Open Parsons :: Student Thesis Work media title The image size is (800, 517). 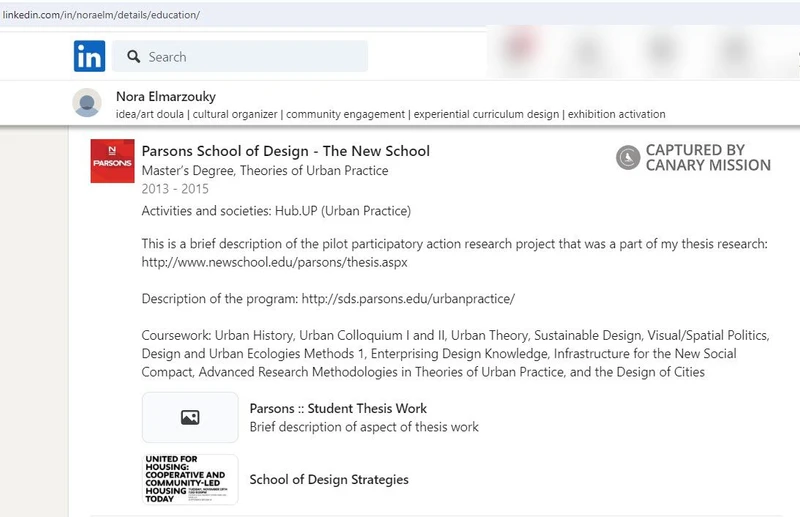(x=338, y=408)
